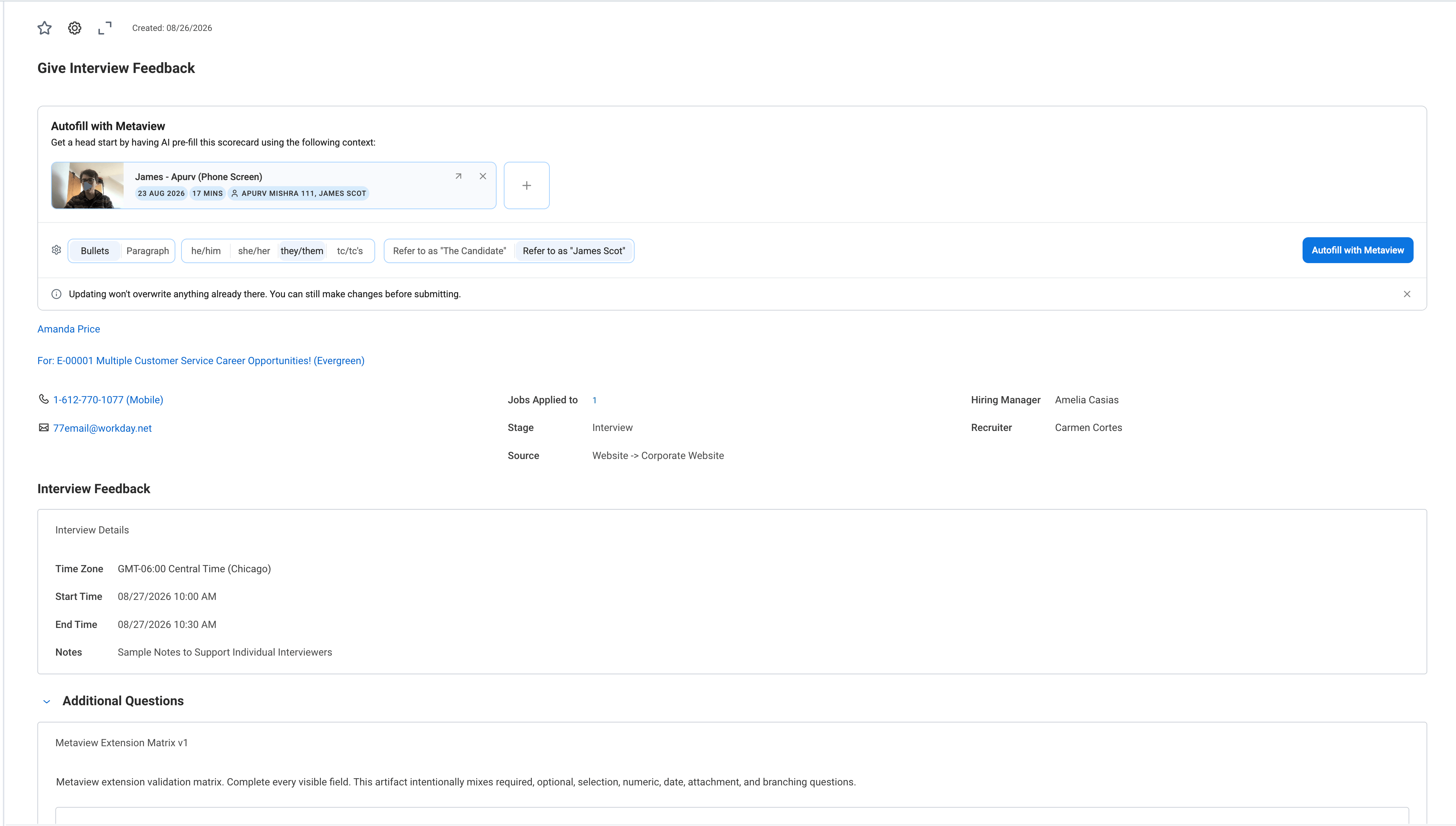Select hiring manager Amelia Casias
Screen dimensions: 1456x826
coord(1086,400)
